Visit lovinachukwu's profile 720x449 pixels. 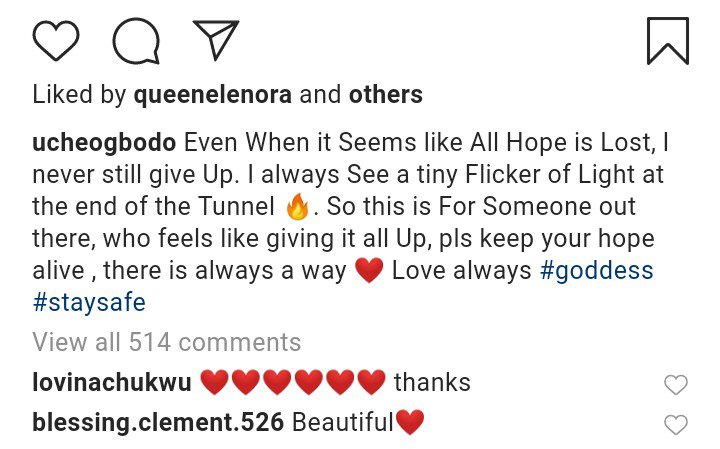pyautogui.click(x=112, y=382)
